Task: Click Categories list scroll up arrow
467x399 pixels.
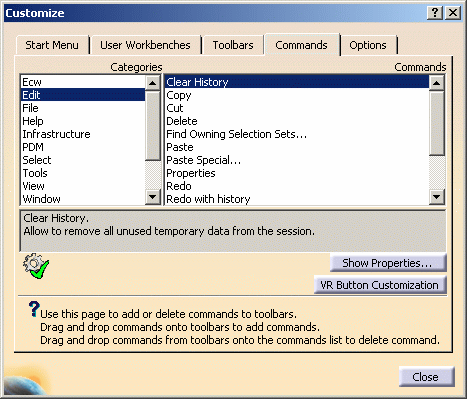Action: point(153,83)
